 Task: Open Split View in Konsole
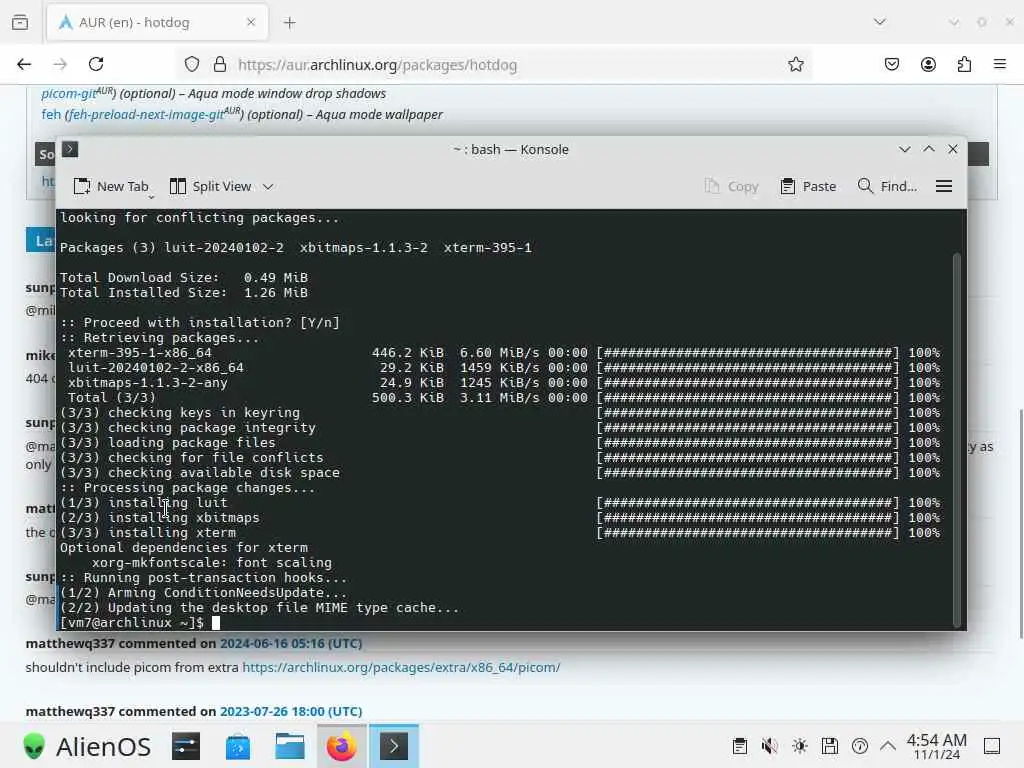pos(211,187)
